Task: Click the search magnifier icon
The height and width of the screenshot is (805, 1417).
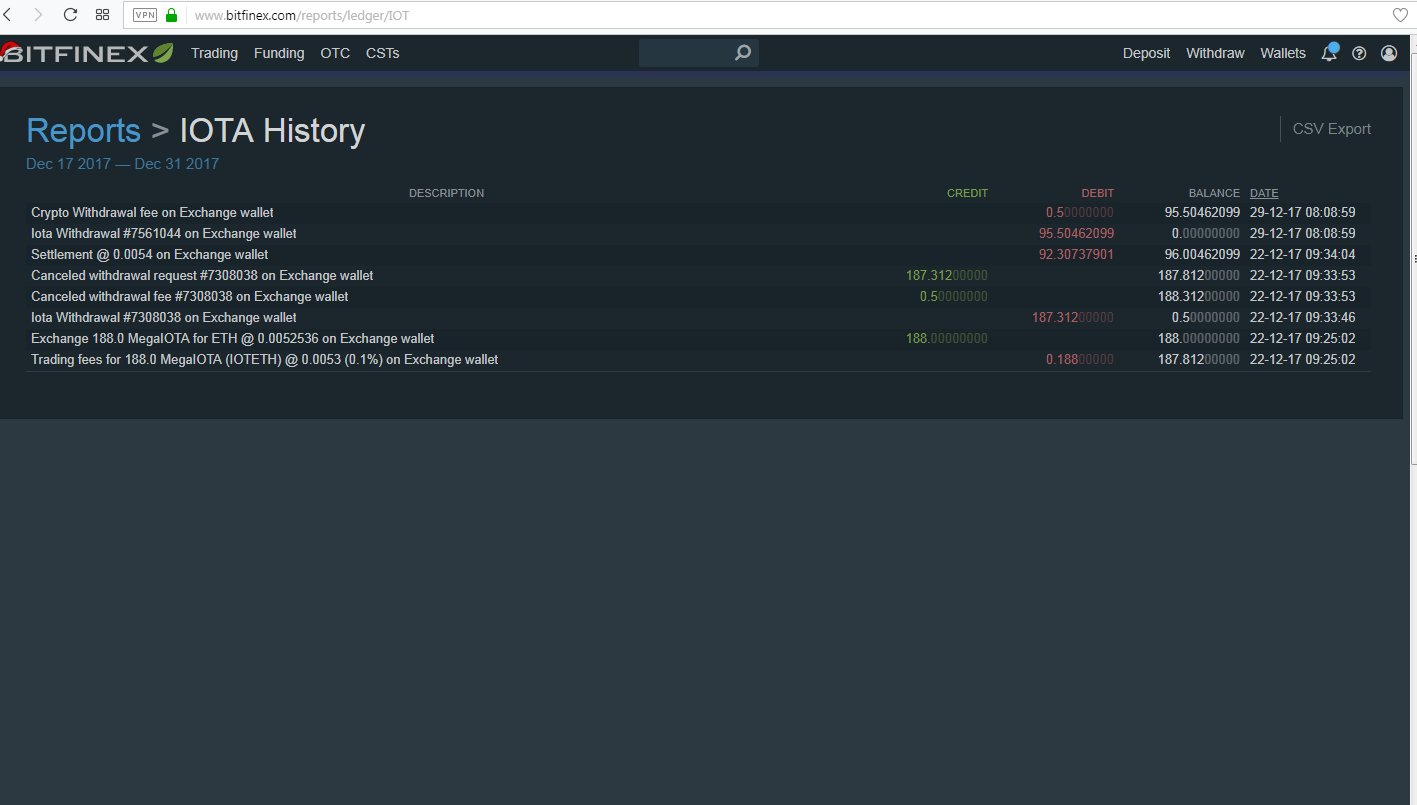Action: tap(743, 53)
